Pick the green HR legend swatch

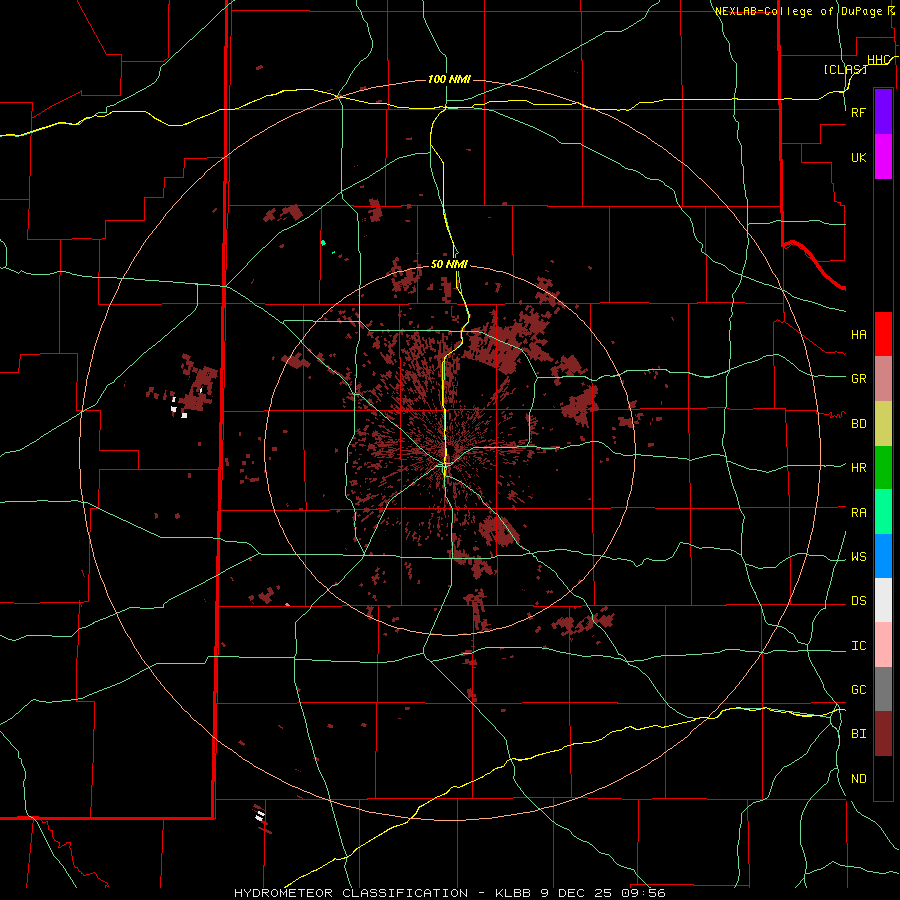click(883, 468)
